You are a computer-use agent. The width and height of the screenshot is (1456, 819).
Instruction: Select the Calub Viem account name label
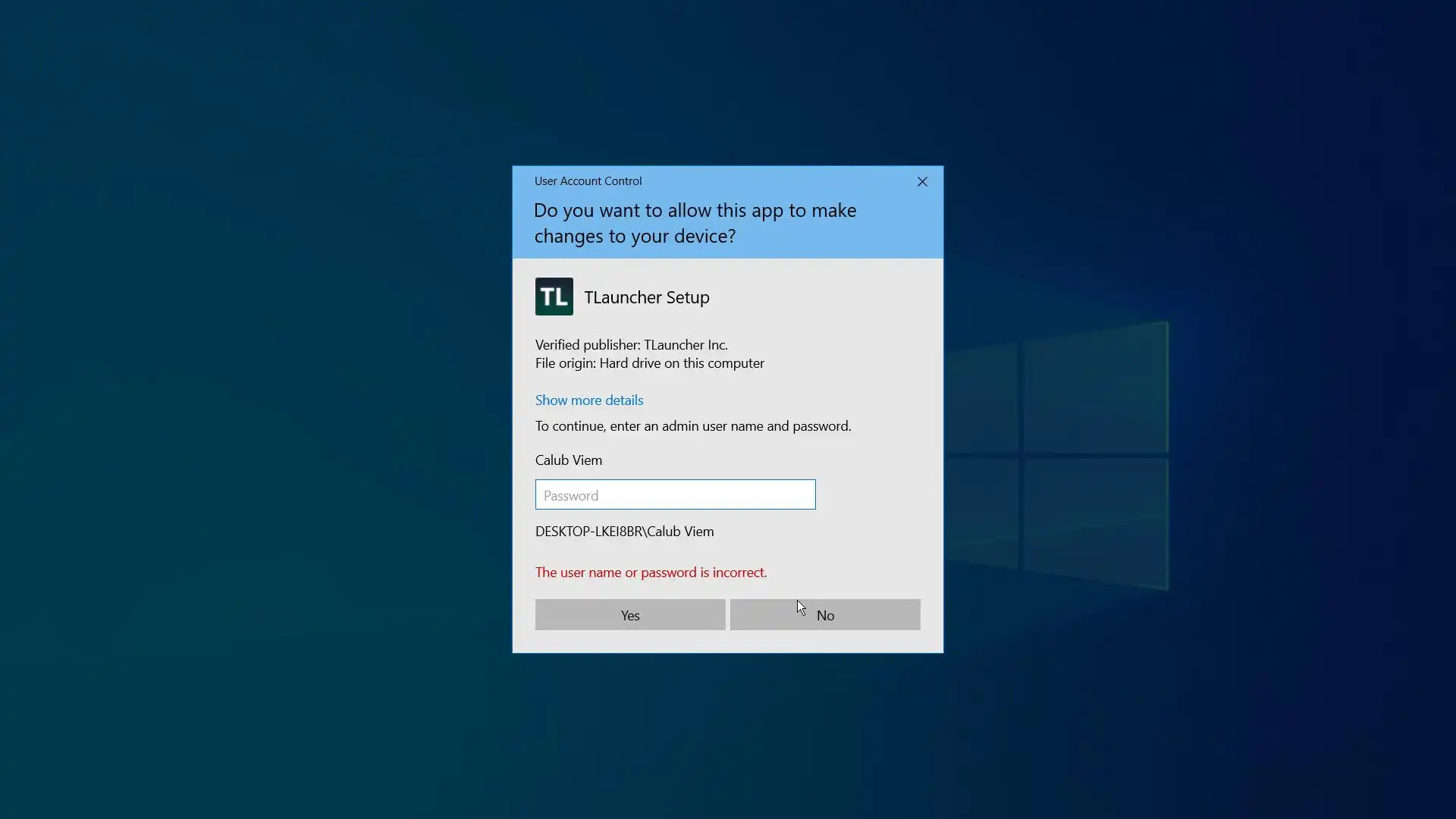tap(568, 460)
